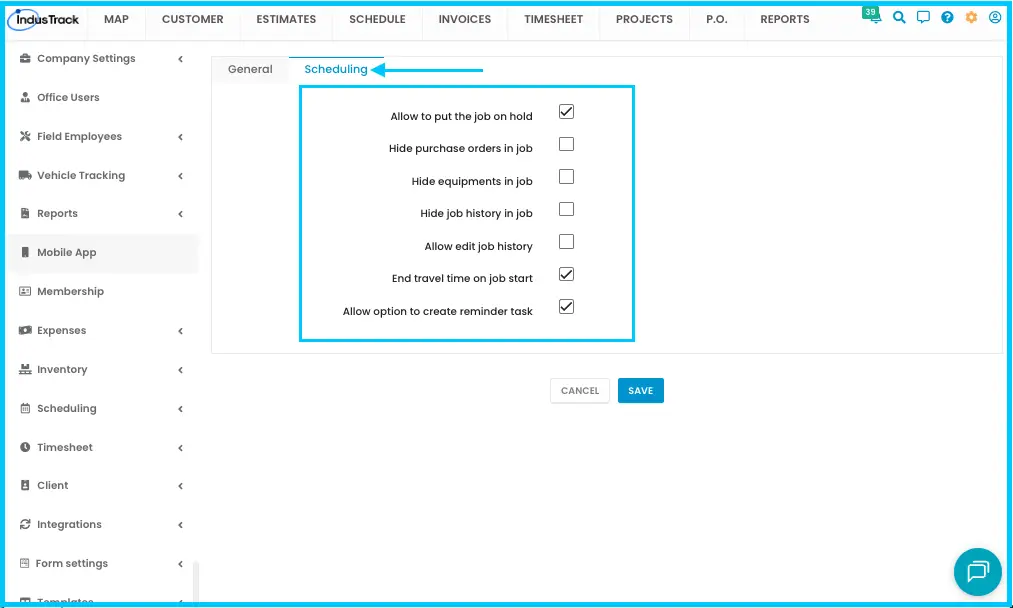This screenshot has height=608, width=1013.
Task: Expand Inventory chevron
Action: (181, 370)
